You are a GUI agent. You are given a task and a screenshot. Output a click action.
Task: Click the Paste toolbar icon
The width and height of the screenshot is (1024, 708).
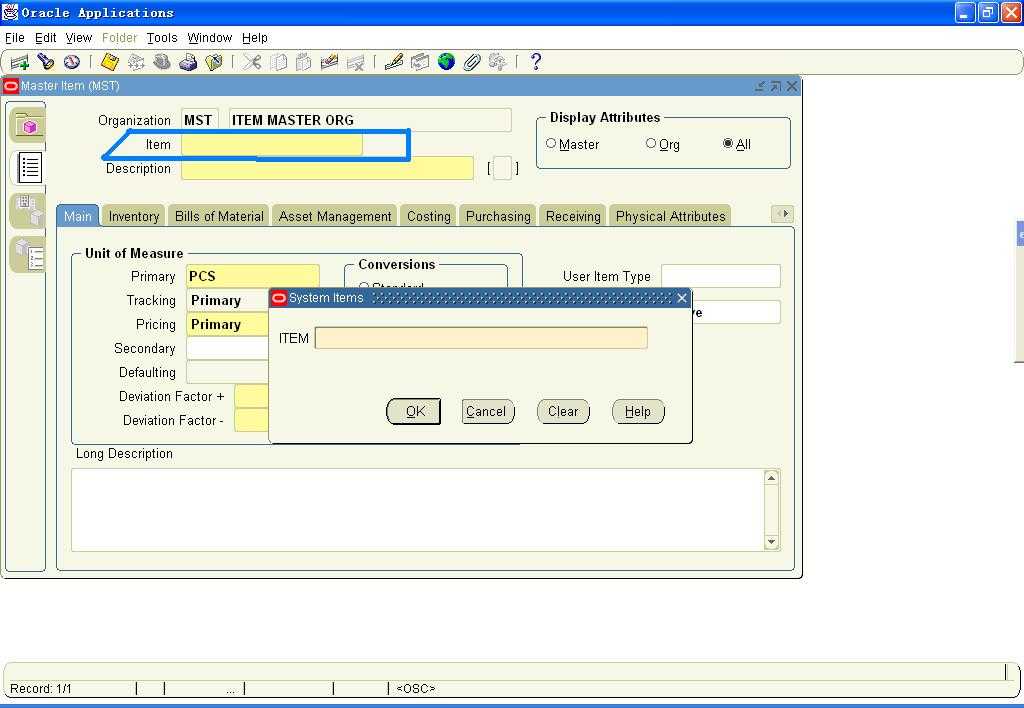point(303,62)
